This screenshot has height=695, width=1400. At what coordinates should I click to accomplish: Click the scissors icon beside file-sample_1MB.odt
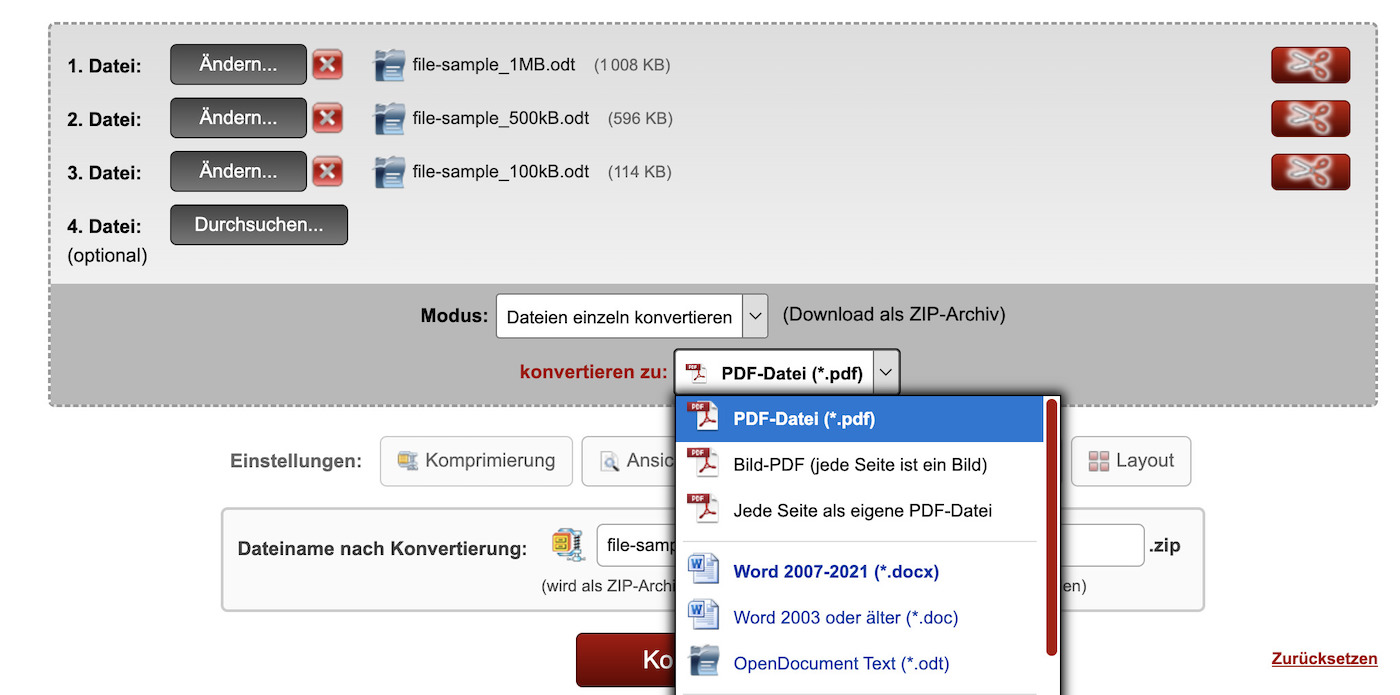point(1310,64)
